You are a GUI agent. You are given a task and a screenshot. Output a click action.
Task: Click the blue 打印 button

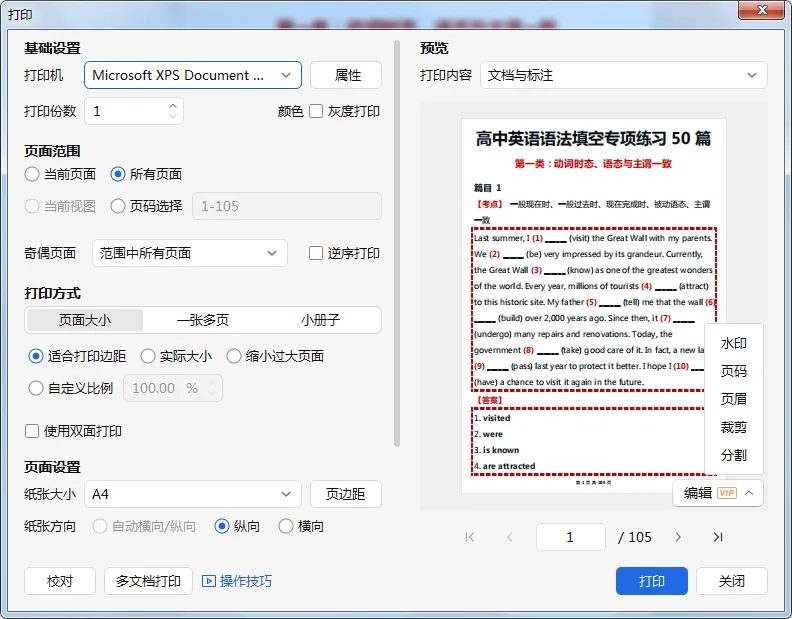pos(652,581)
